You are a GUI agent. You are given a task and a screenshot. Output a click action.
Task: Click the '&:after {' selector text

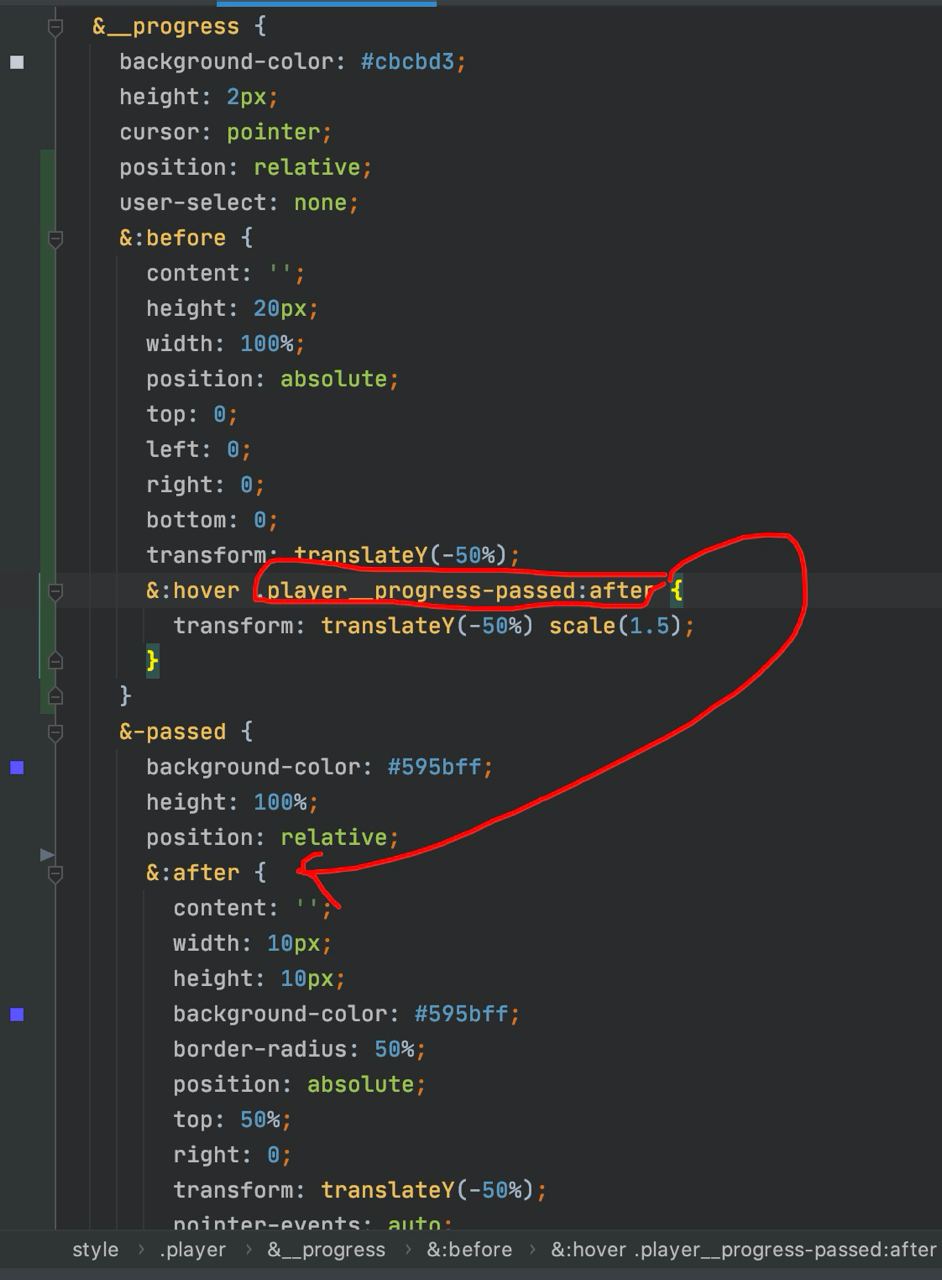coord(206,873)
